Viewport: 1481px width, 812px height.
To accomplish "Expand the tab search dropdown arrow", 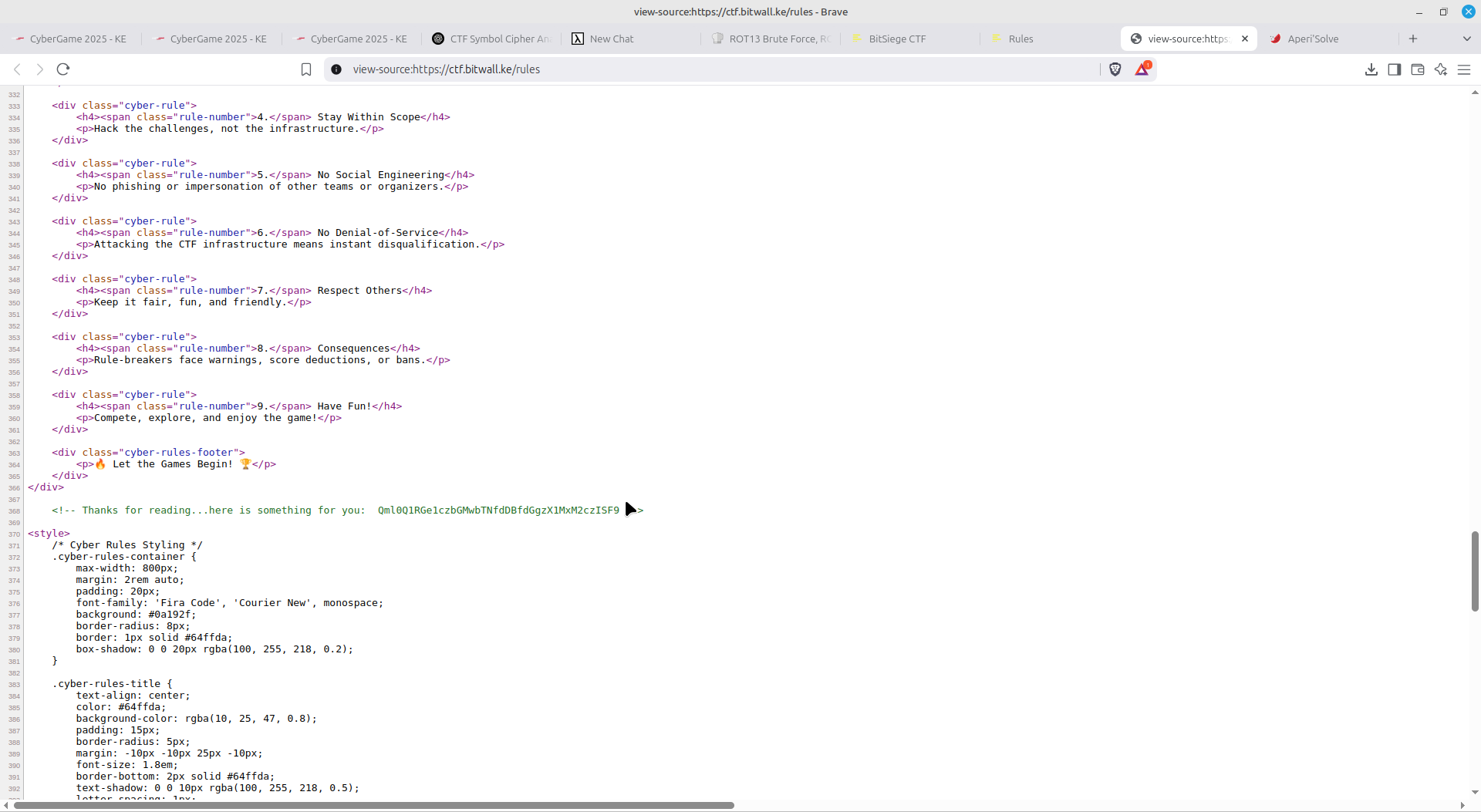I will (x=1466, y=39).
